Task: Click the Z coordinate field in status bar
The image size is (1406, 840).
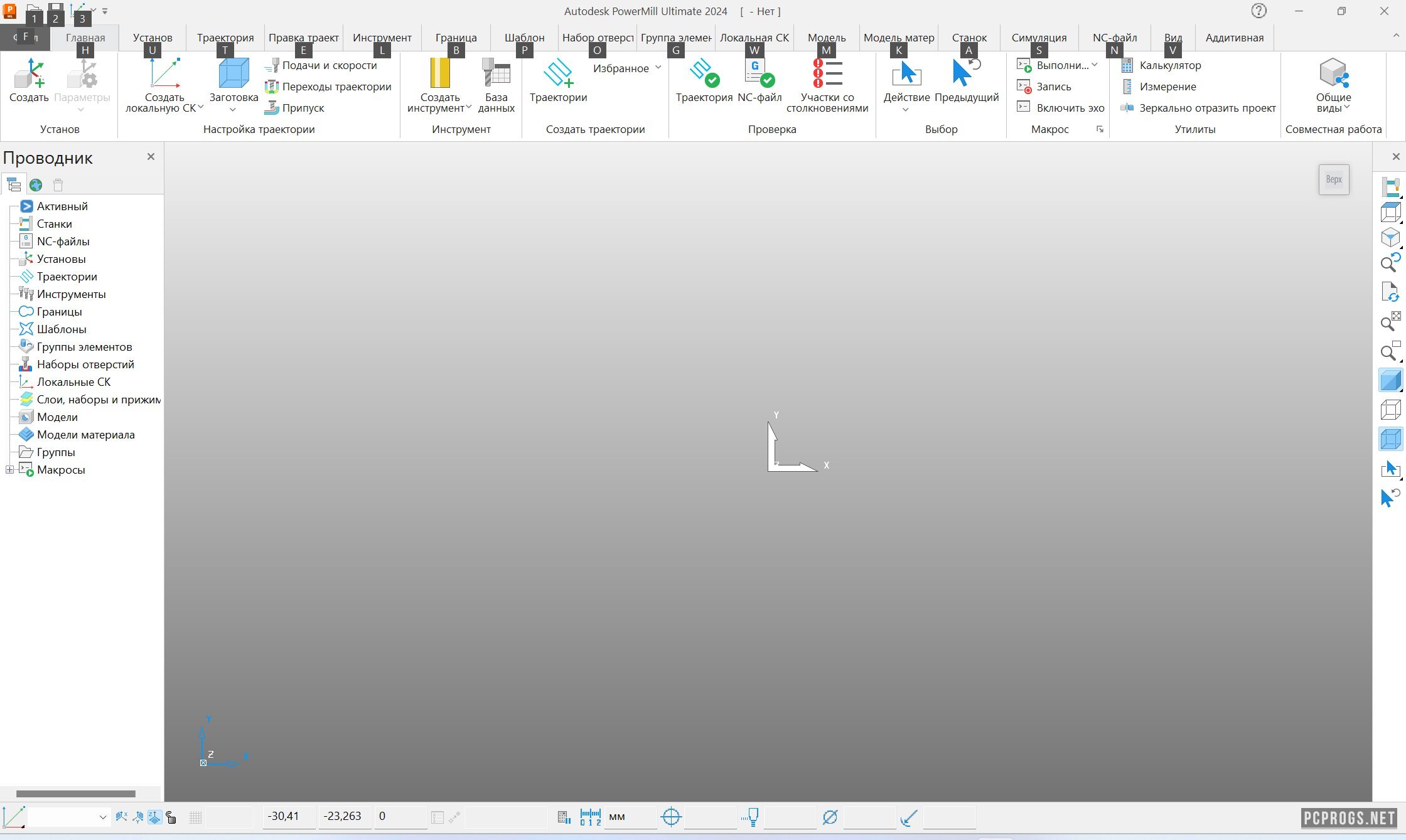Action: [x=400, y=817]
